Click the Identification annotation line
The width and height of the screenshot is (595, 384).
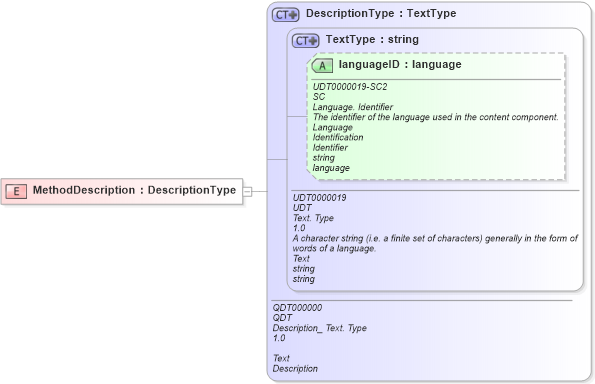[338, 137]
